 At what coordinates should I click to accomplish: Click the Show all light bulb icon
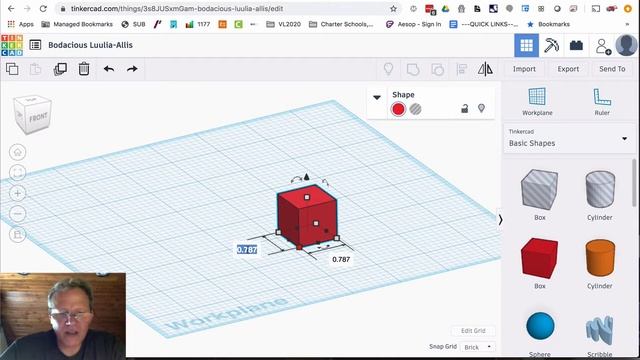pyautogui.click(x=388, y=69)
